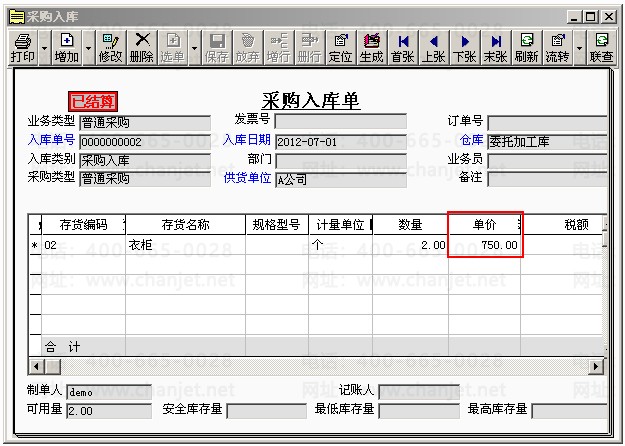The width and height of the screenshot is (625, 446).
Task: Click the 数量 column header
Action: 411,225
